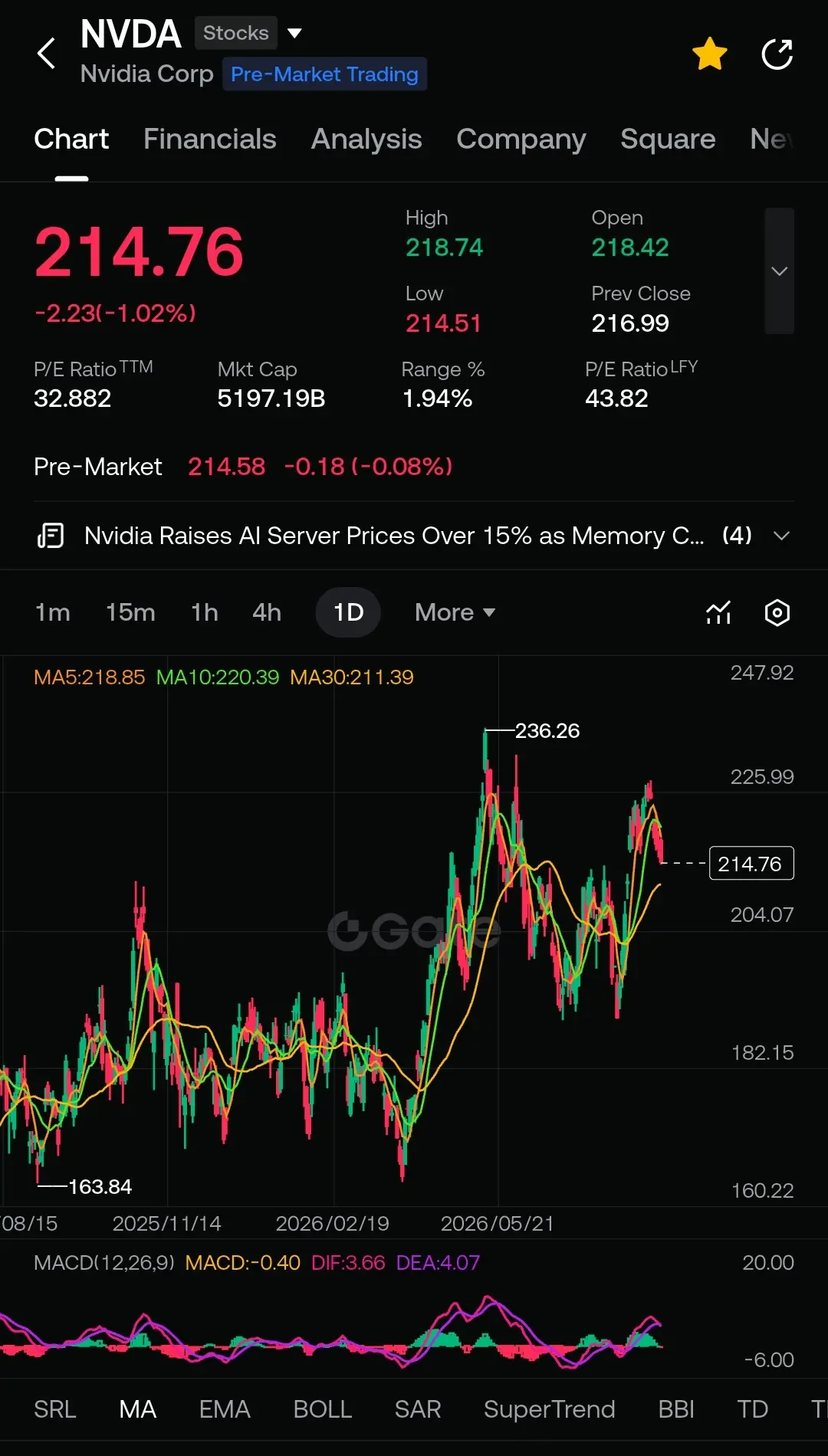Open chart settings hexagon icon
This screenshot has height=1456, width=828.
tap(777, 612)
